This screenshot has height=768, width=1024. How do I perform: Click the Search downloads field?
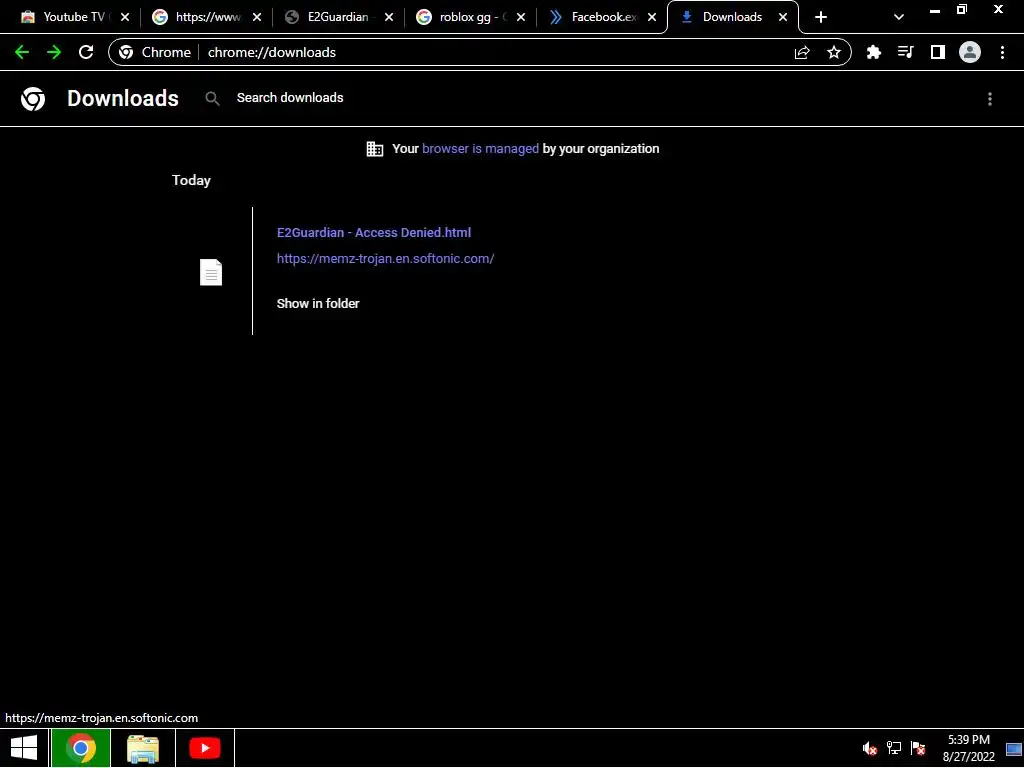click(290, 98)
